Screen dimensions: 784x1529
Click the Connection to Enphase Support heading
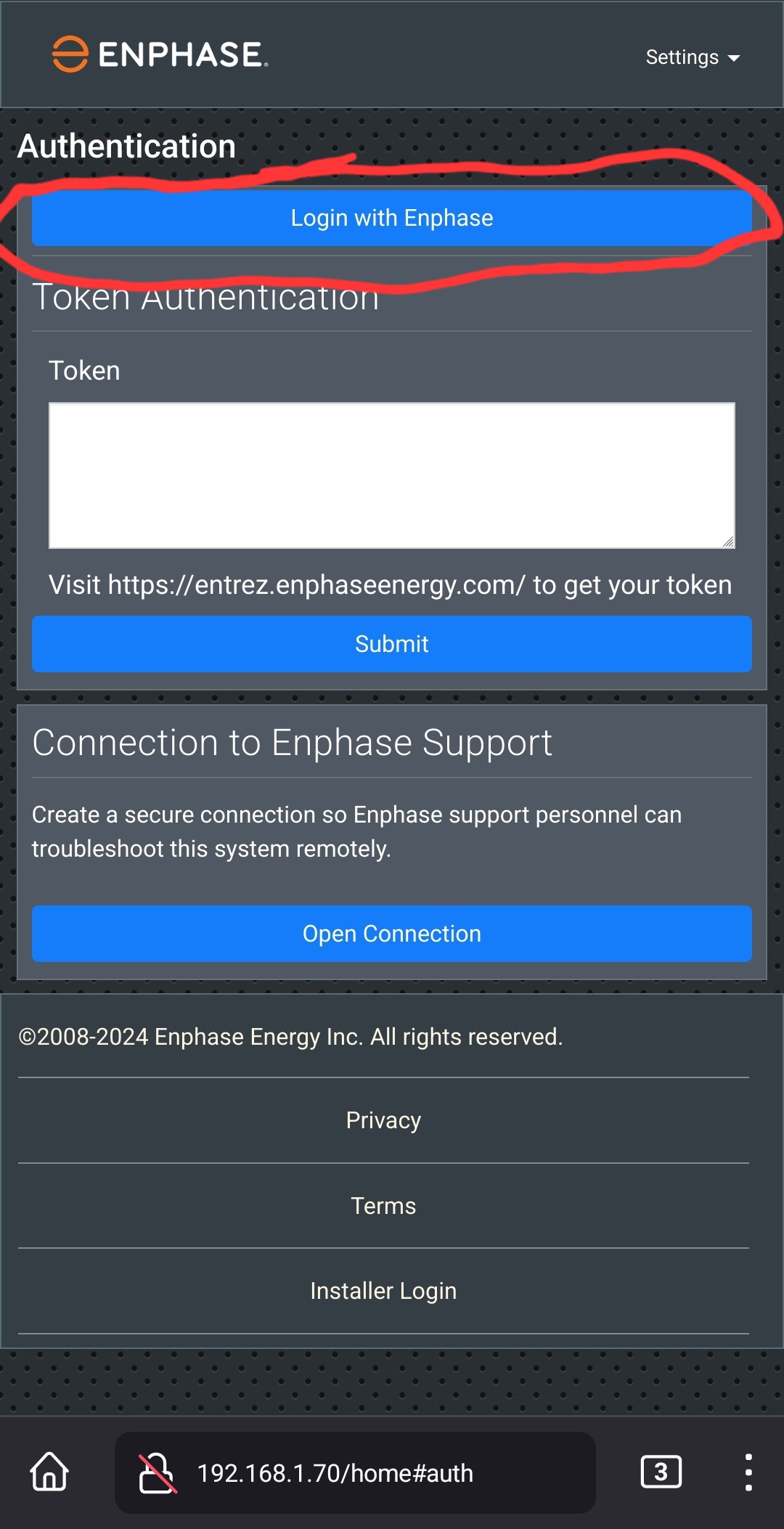coord(292,743)
